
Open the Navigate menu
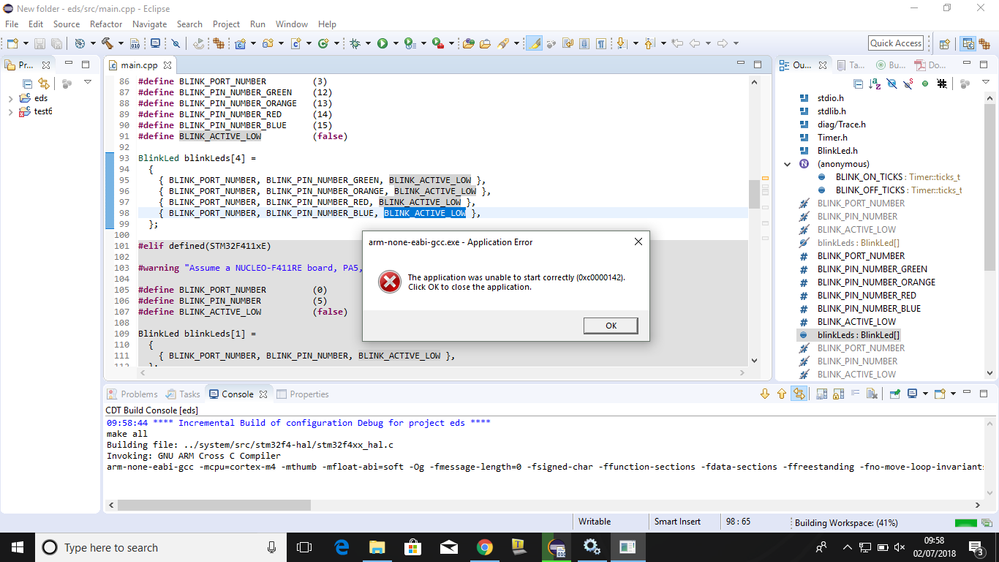click(x=149, y=24)
